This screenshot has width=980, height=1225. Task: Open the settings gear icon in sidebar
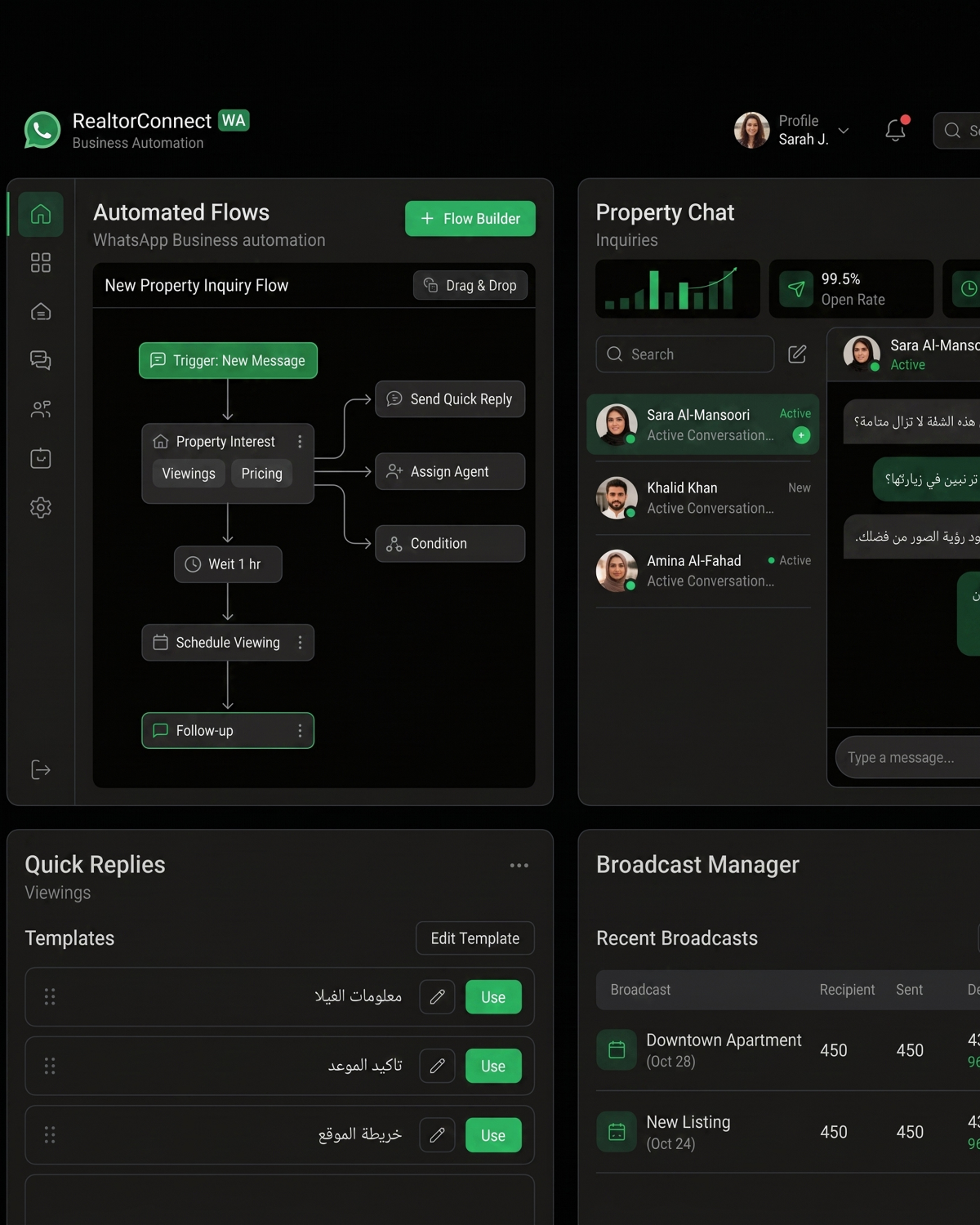[41, 507]
